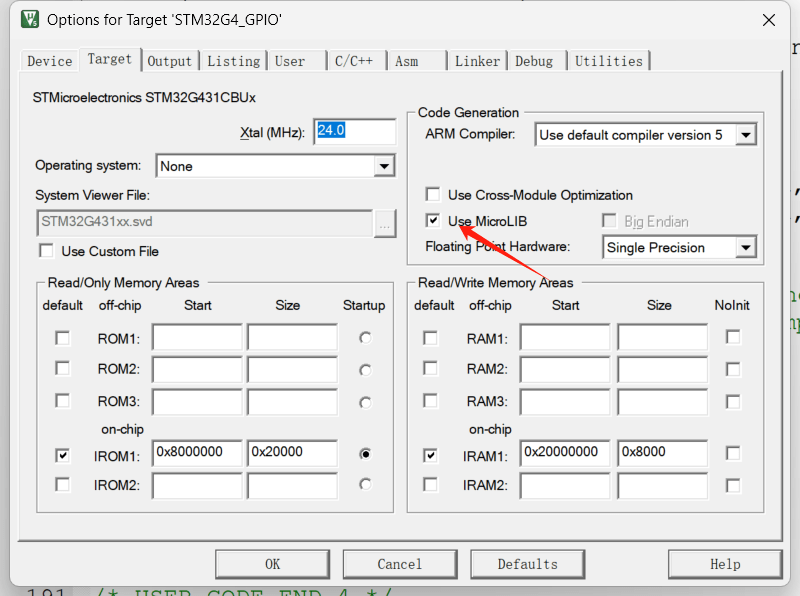
Task: Select the IROM2 Startup radio button
Action: [x=365, y=484]
